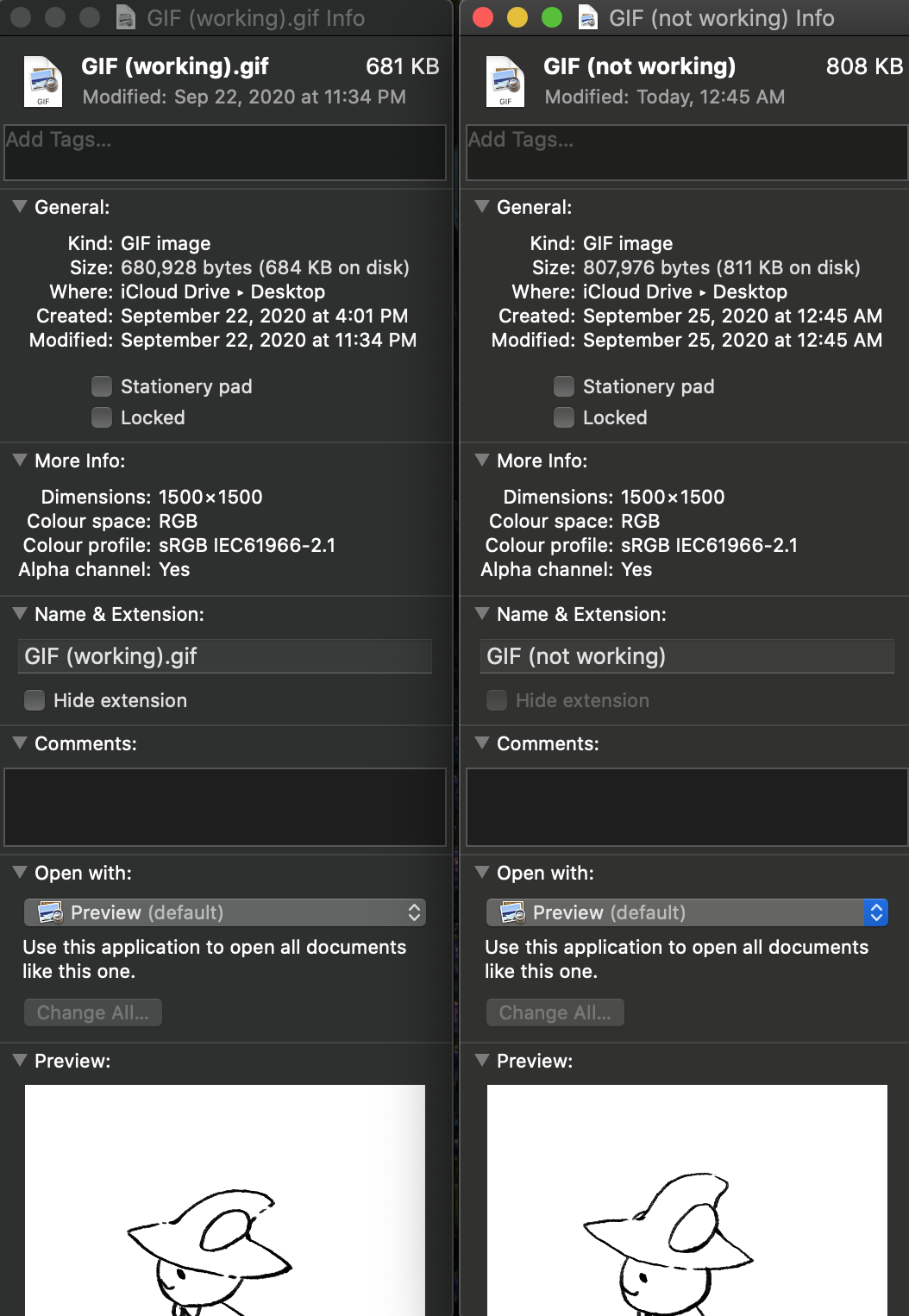Click the Preview app icon in right Open with menu
The height and width of the screenshot is (1316, 909).
click(511, 912)
